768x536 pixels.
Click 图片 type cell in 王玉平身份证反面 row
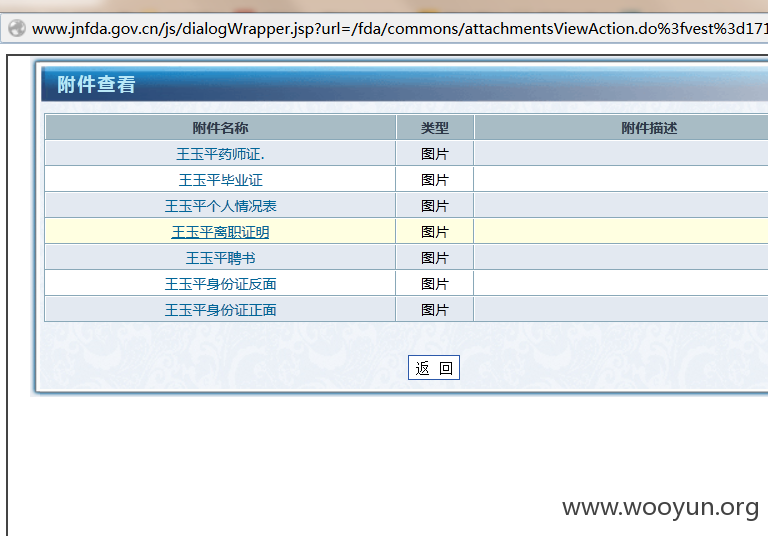(435, 284)
